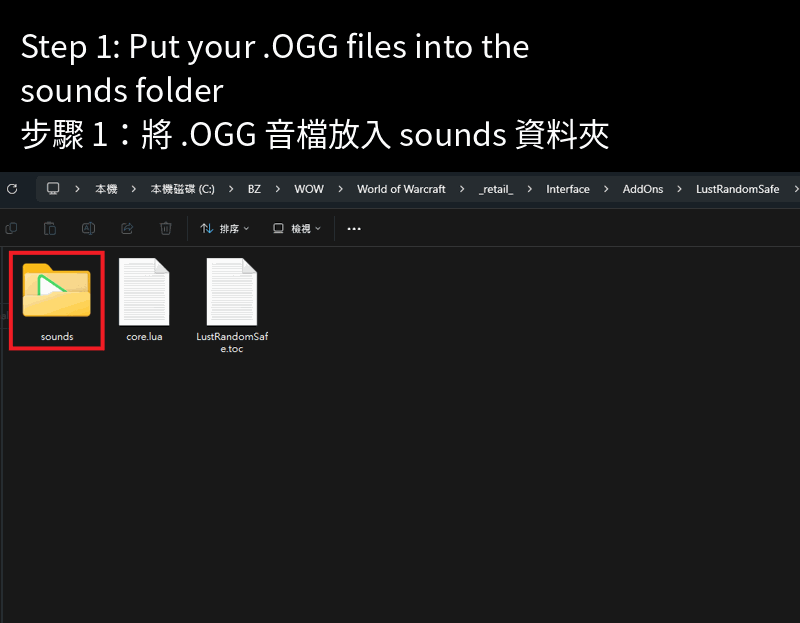
Task: Click the Rename icon in toolbar
Action: click(x=88, y=229)
